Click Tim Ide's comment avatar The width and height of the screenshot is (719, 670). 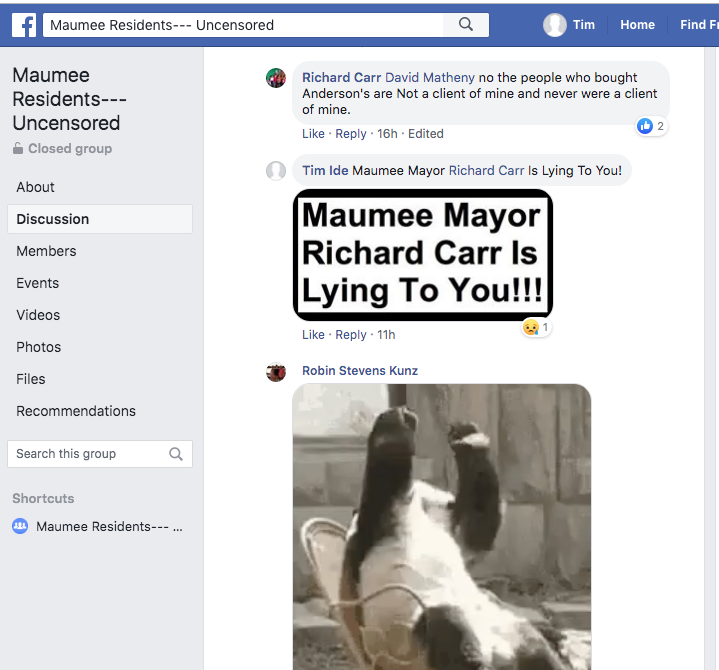click(276, 171)
